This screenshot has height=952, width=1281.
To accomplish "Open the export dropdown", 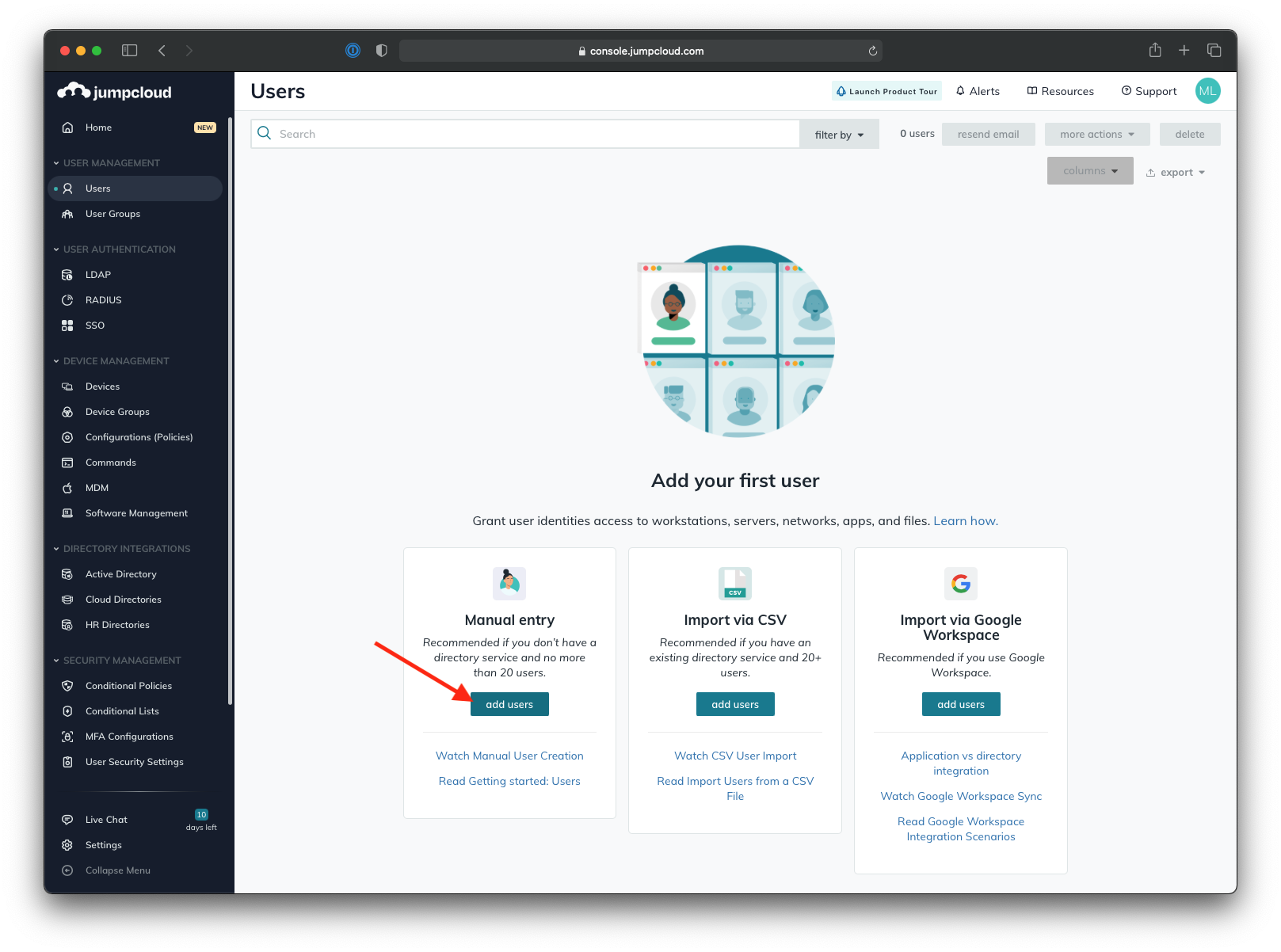I will (x=1176, y=173).
